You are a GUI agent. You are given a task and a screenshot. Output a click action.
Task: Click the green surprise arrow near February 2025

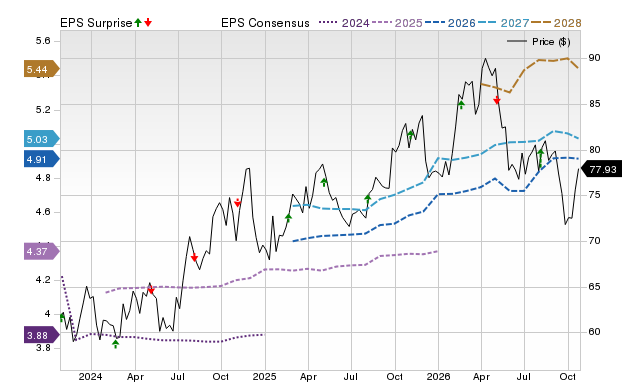click(x=288, y=218)
